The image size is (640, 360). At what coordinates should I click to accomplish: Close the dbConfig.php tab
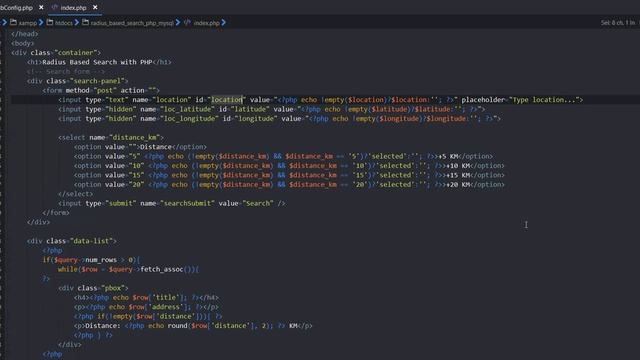pos(41,7)
